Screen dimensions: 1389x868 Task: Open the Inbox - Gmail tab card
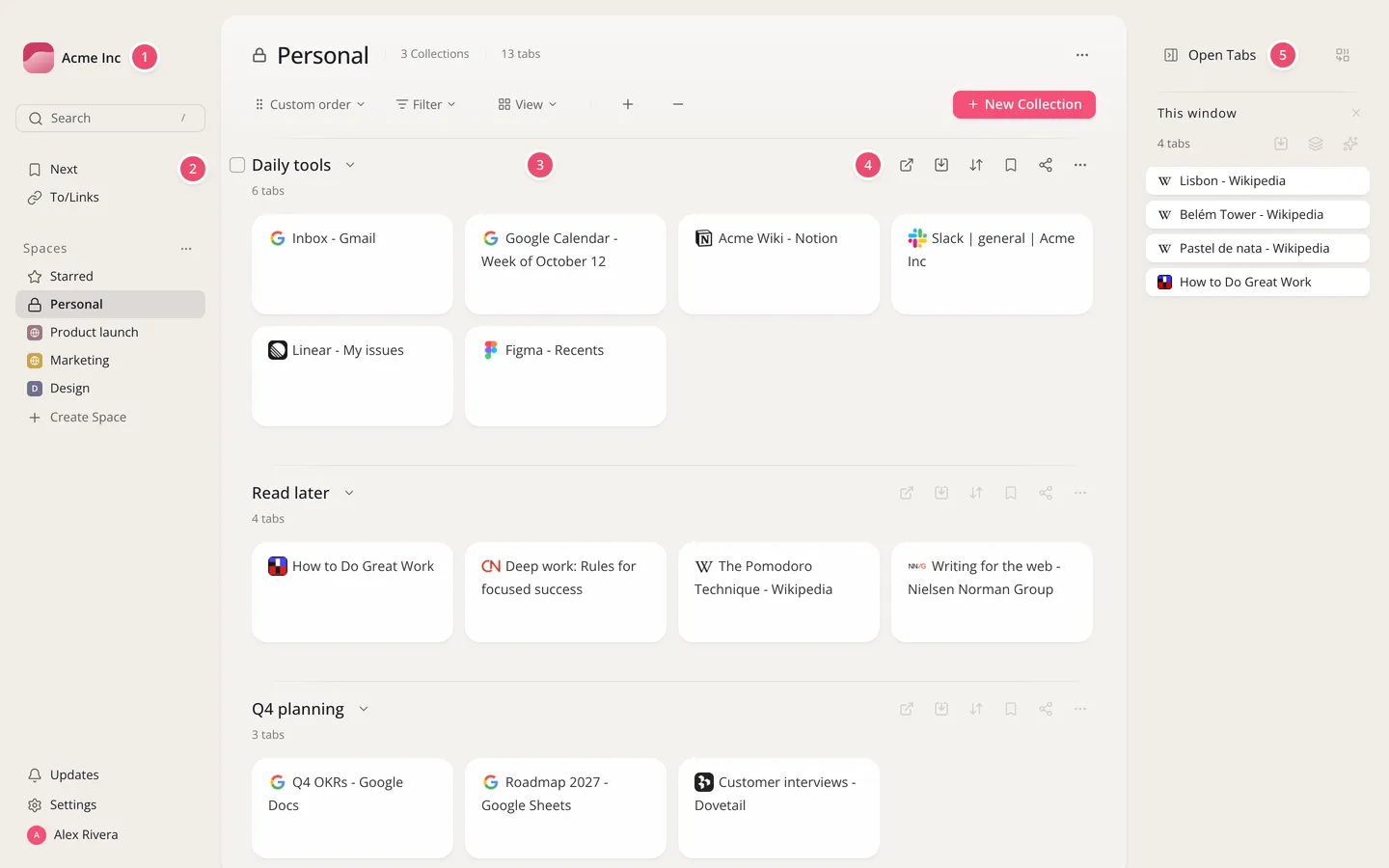coord(352,264)
